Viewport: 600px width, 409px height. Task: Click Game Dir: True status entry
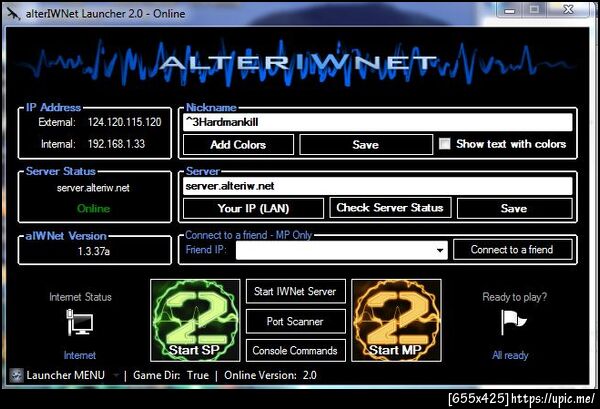coord(171,375)
